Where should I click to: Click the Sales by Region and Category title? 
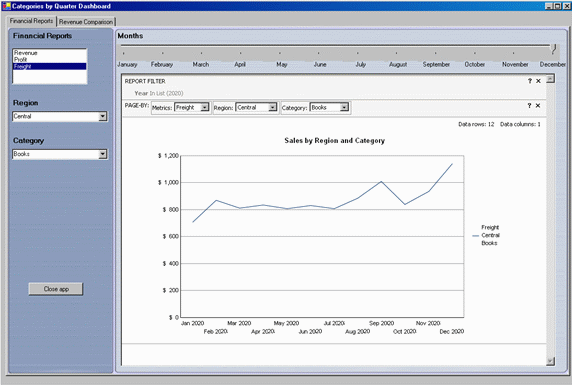(335, 140)
